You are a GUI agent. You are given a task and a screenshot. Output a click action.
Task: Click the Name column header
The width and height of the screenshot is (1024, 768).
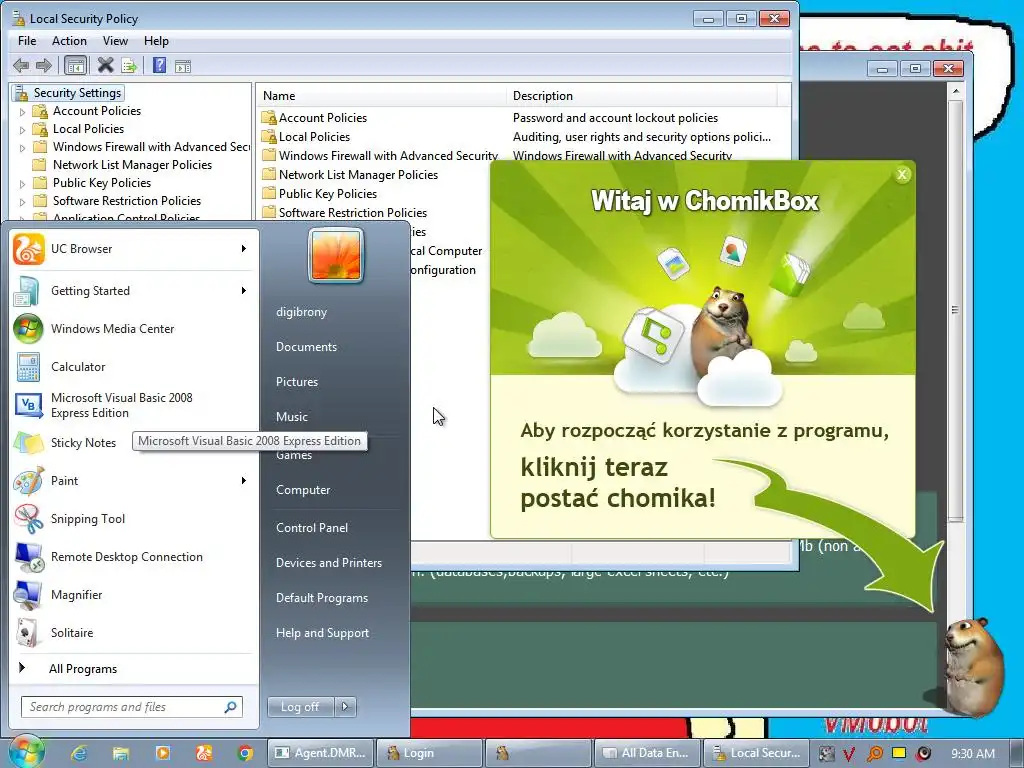(x=381, y=96)
